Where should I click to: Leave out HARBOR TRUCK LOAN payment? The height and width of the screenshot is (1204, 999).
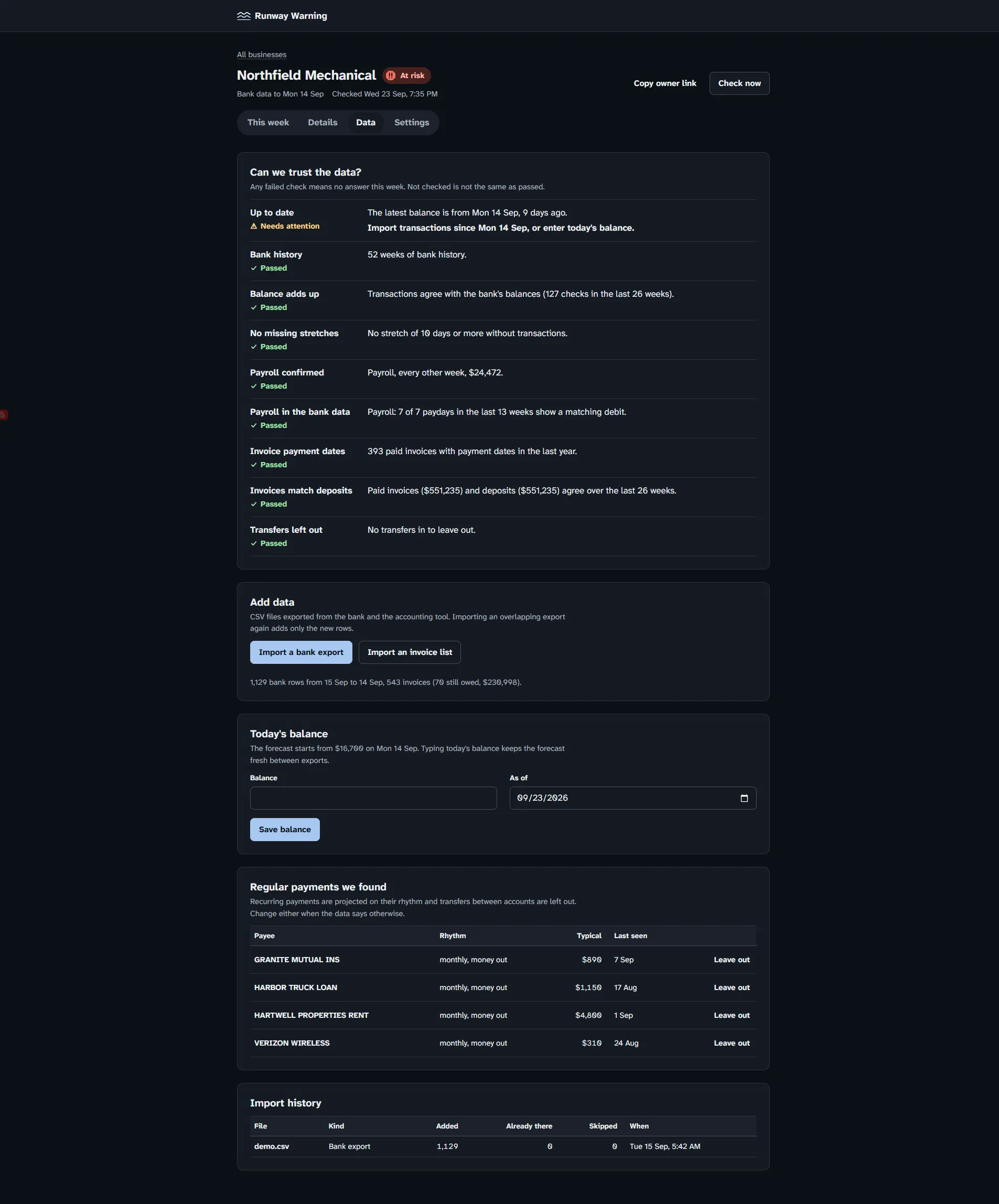pyautogui.click(x=731, y=987)
